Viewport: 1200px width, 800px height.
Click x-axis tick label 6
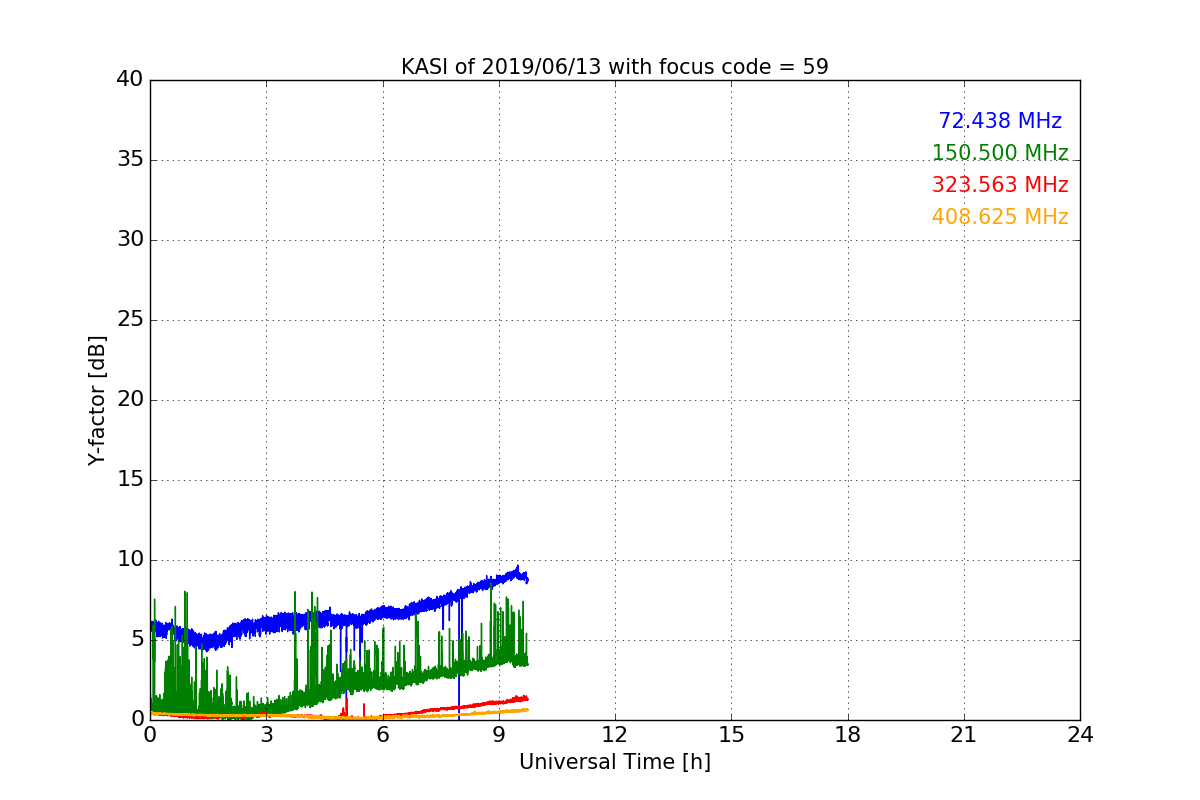382,735
